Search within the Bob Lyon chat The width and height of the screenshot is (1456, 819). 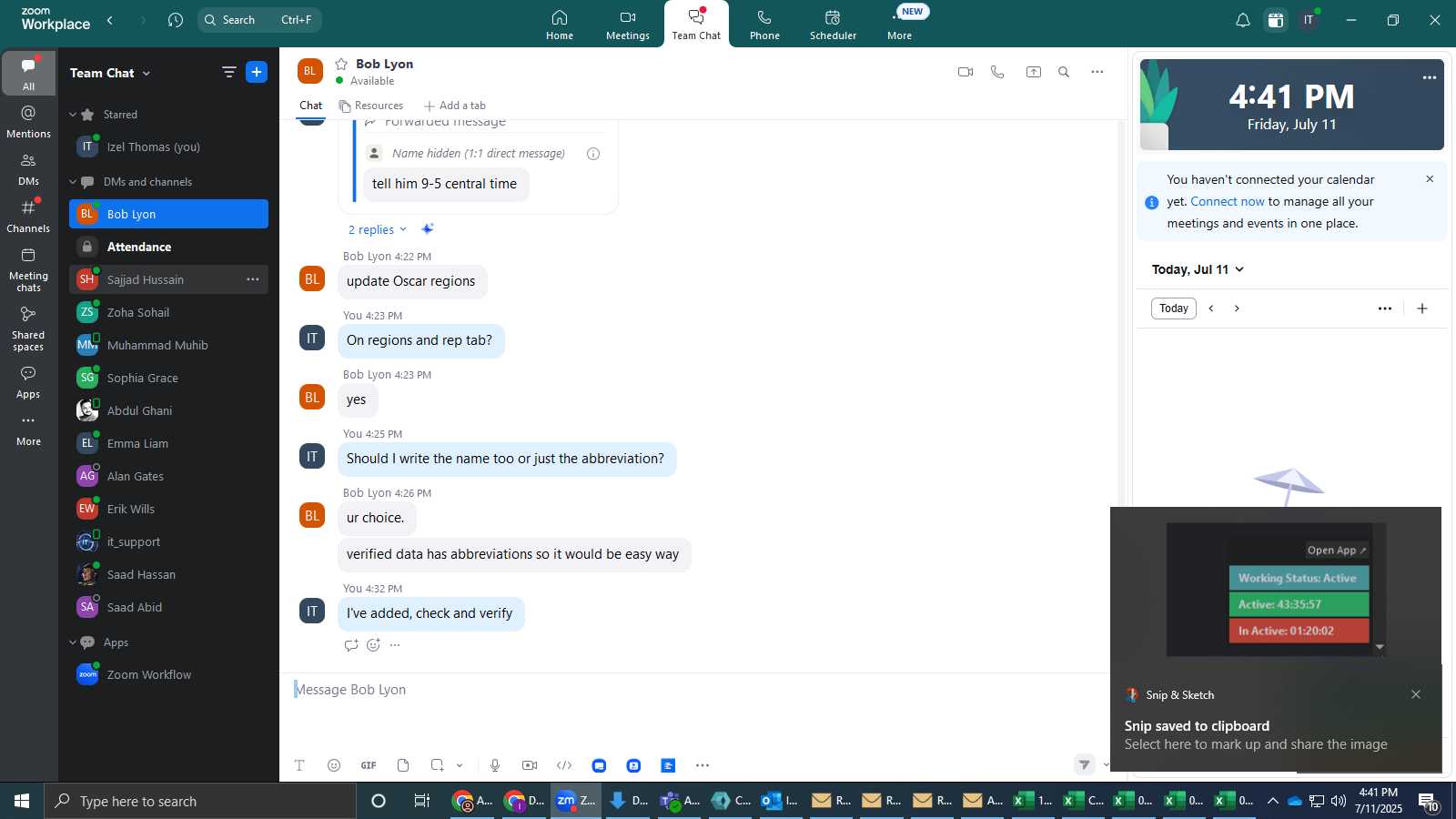1064,72
